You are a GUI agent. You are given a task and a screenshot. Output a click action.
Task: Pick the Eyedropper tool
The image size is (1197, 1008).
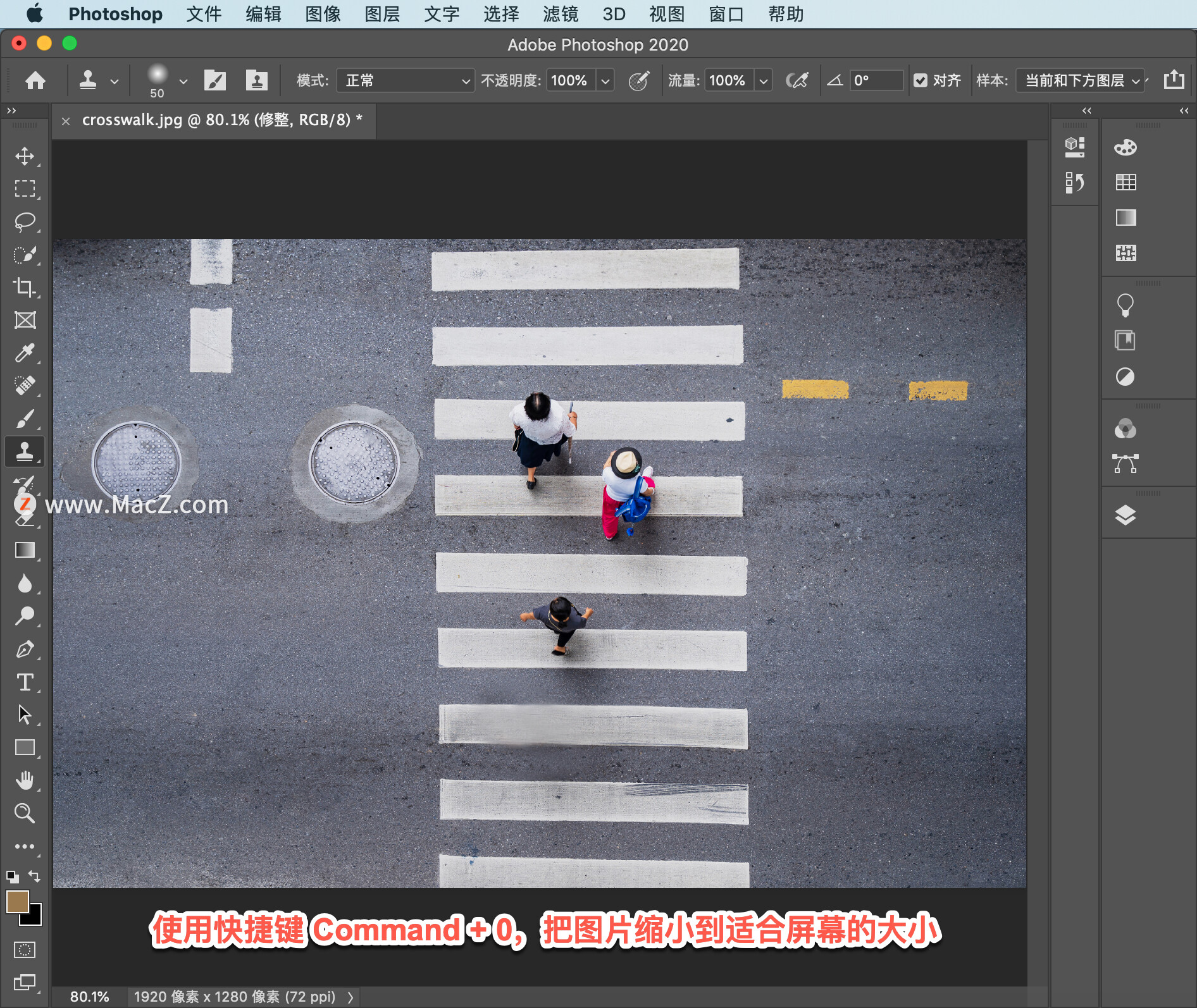click(25, 353)
